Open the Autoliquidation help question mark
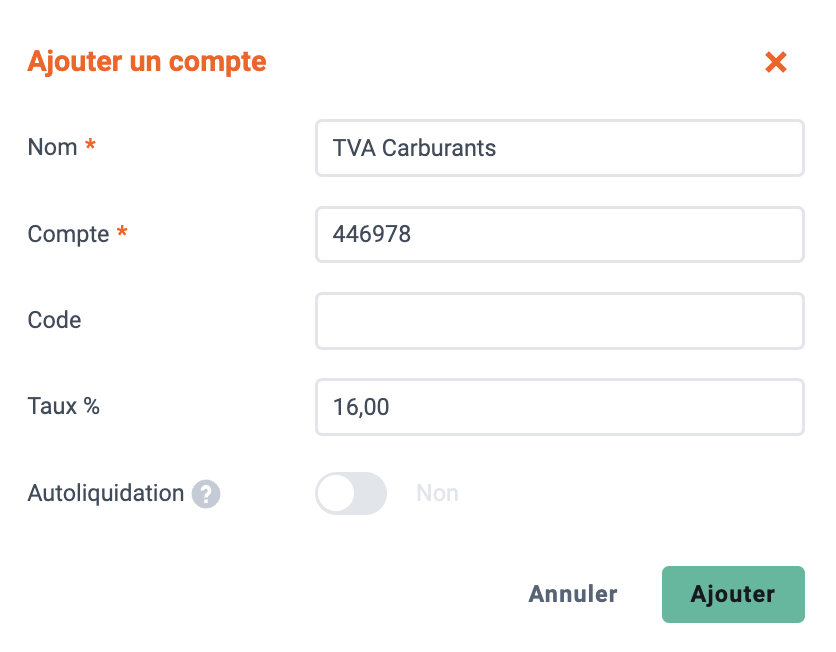836x652 pixels. click(206, 494)
